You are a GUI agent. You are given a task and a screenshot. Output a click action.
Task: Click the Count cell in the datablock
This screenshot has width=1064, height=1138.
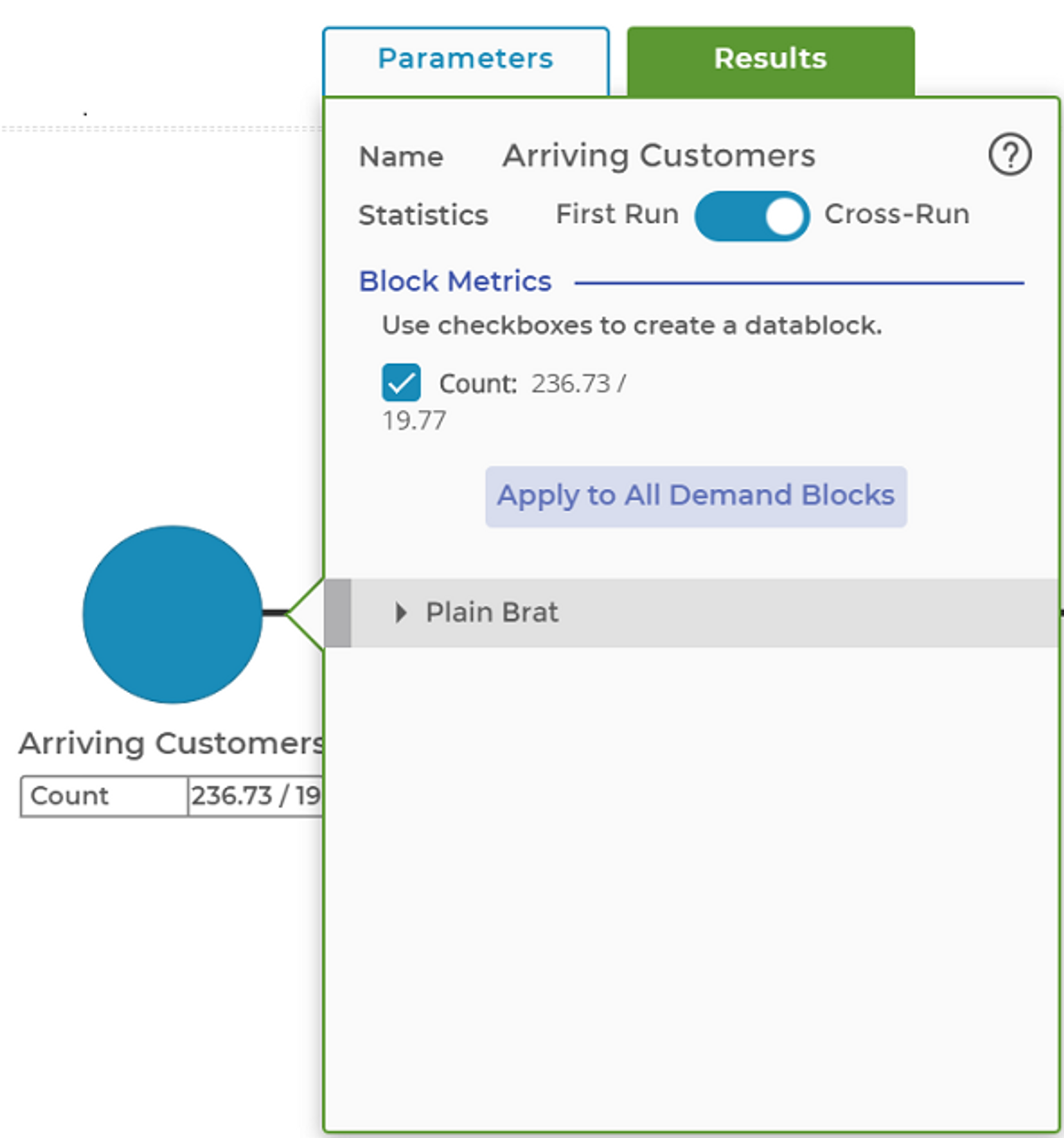[104, 796]
